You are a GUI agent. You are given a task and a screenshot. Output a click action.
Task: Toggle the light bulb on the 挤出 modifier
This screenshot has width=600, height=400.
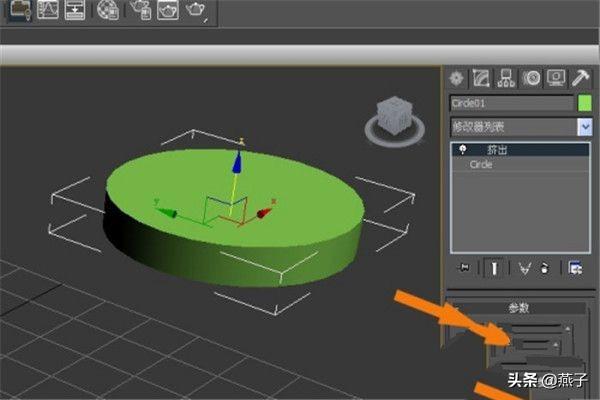pos(463,150)
